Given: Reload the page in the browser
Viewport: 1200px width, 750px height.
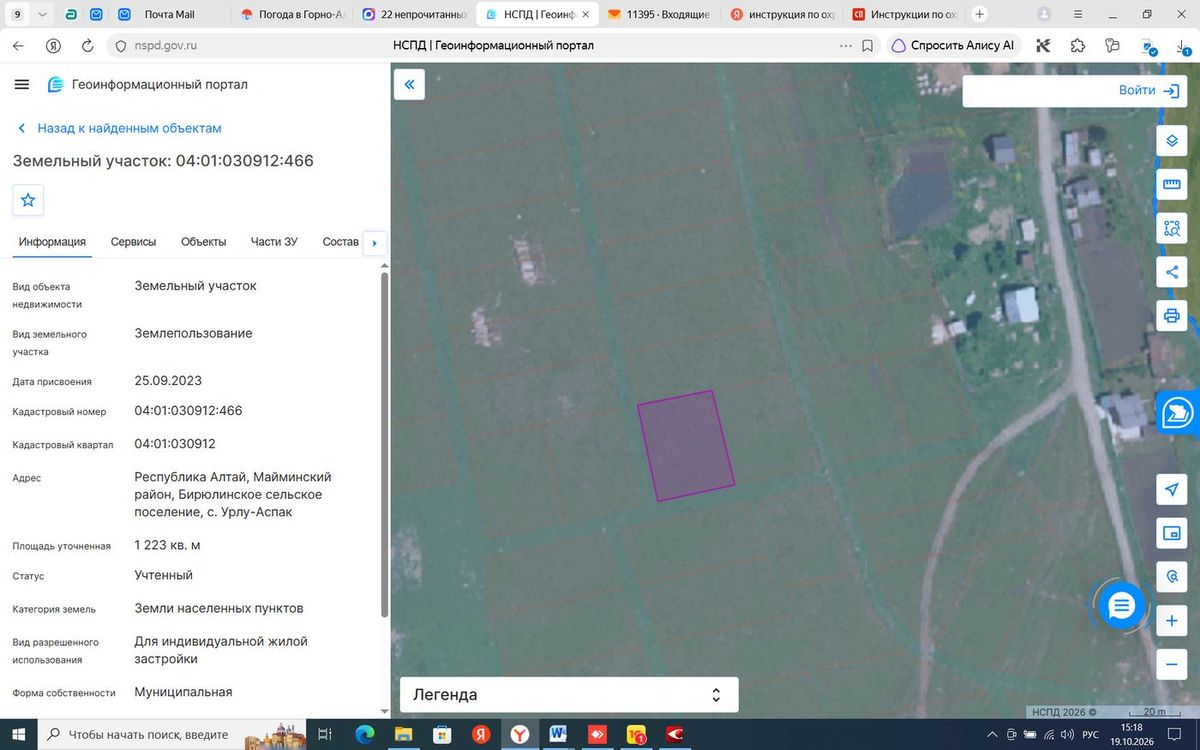Looking at the screenshot, I should 88,45.
